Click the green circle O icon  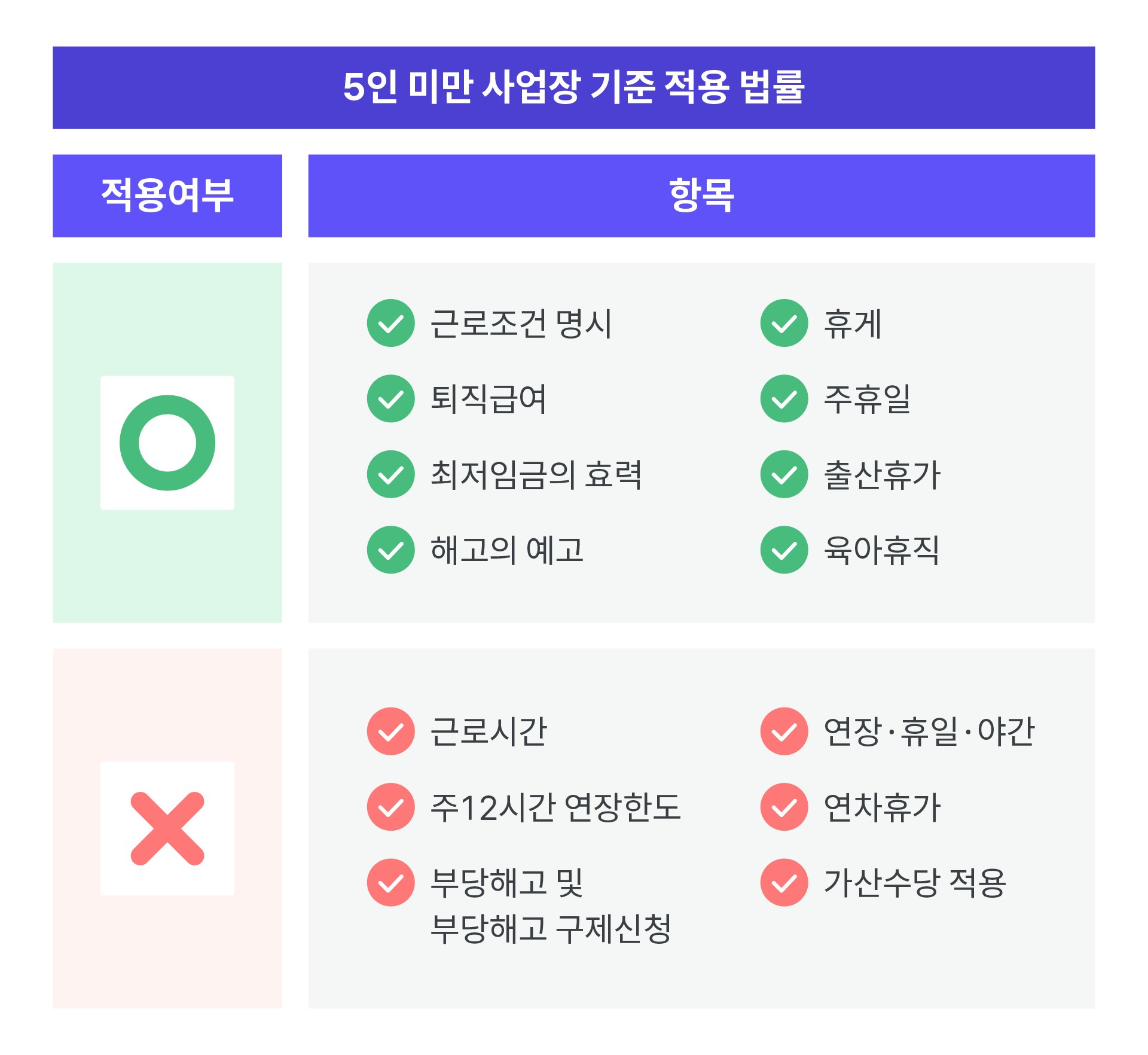167,443
